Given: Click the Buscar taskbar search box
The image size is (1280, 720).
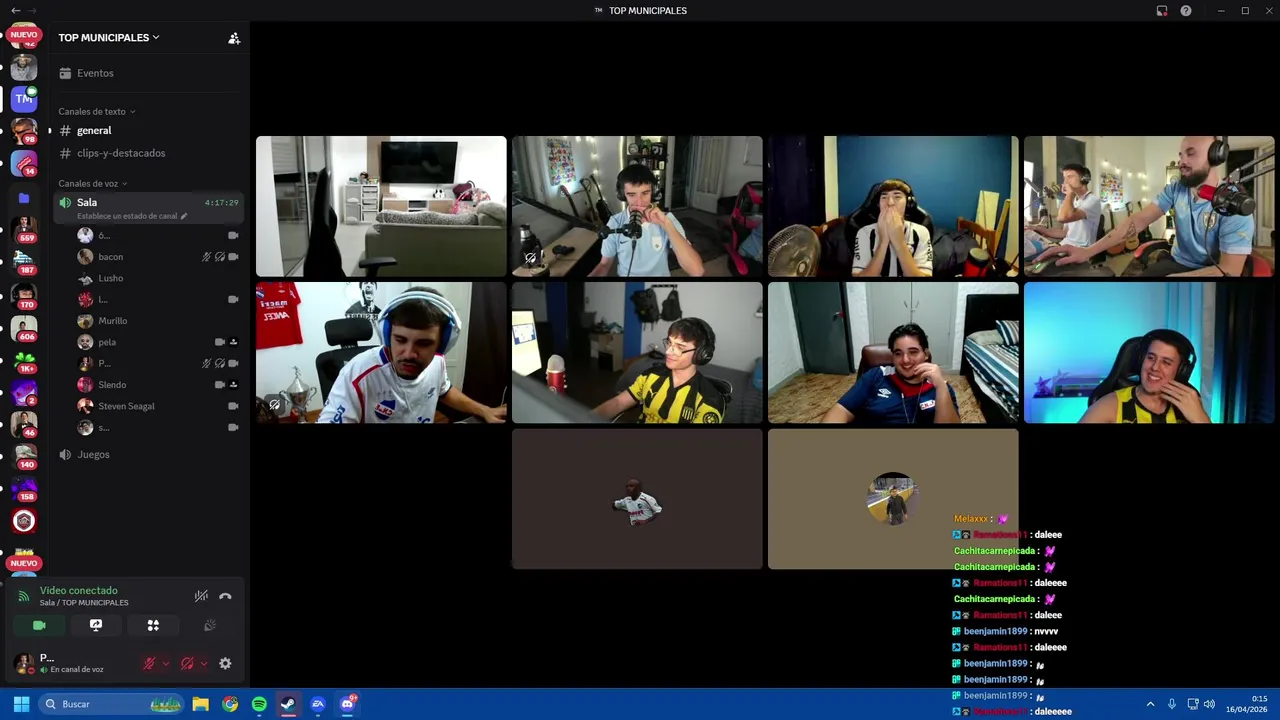Looking at the screenshot, I should coord(112,704).
